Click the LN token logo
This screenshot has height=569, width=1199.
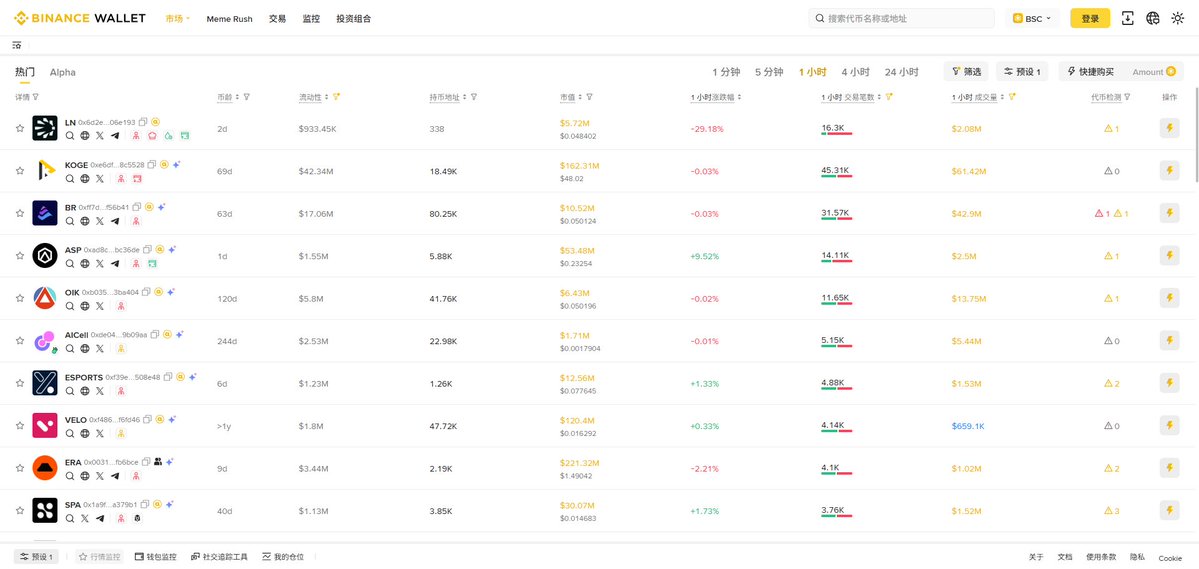point(44,128)
